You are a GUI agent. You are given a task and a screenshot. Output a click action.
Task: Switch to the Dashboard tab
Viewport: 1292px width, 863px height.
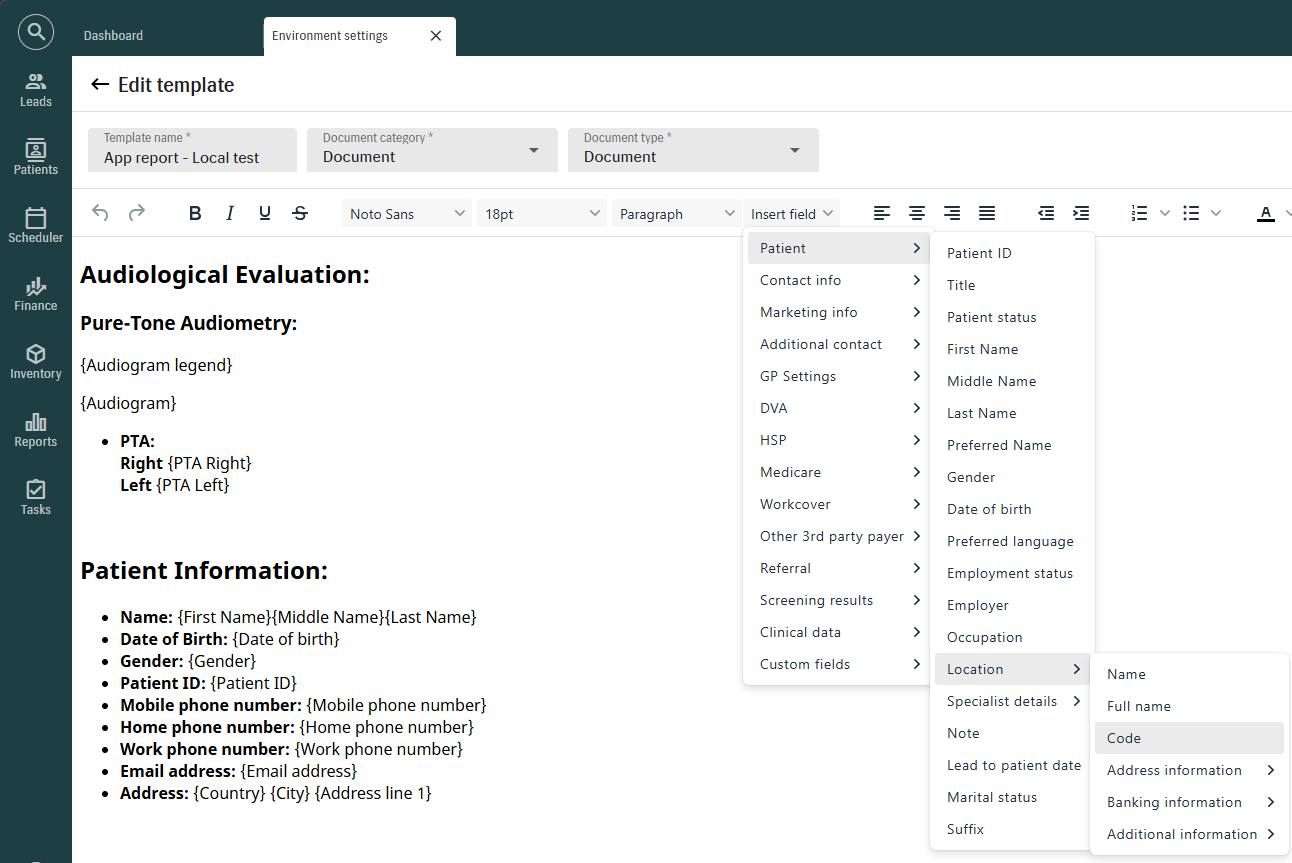coord(113,35)
